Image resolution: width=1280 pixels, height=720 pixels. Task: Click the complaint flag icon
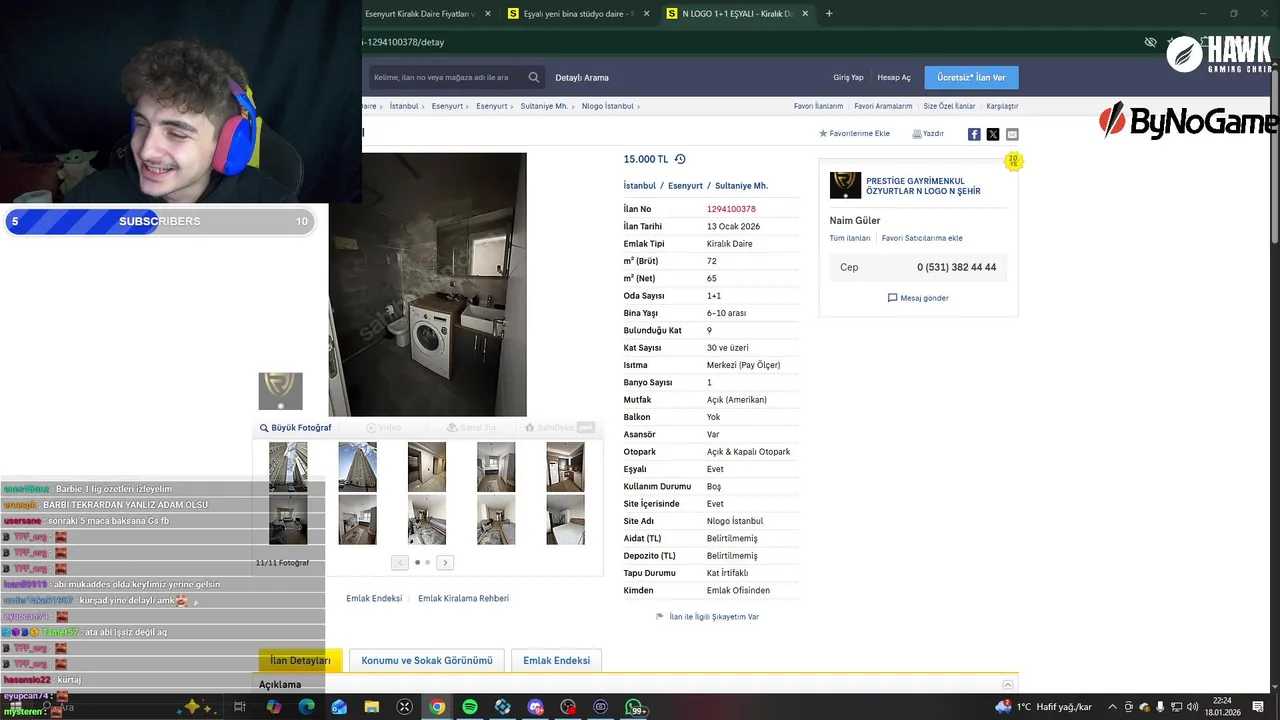tap(660, 617)
